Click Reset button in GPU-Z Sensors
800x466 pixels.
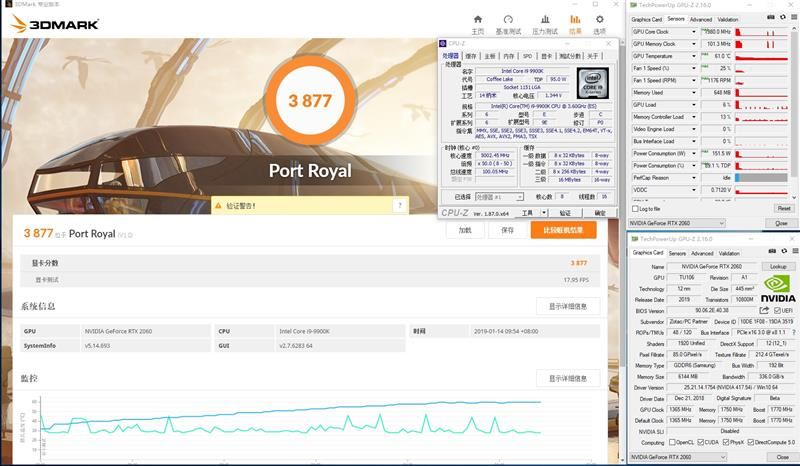(x=784, y=208)
